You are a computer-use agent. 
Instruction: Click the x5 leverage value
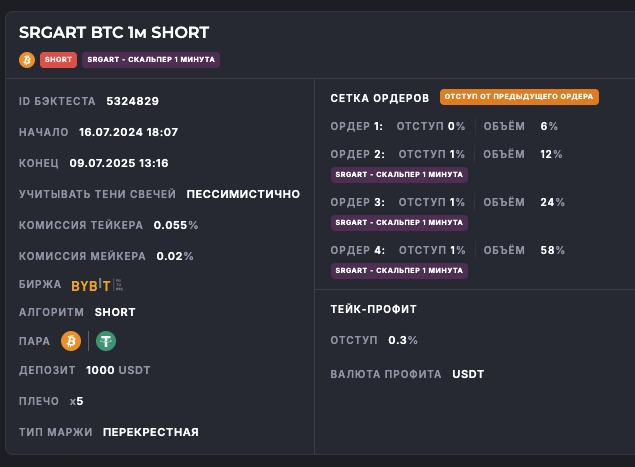[x=77, y=401]
